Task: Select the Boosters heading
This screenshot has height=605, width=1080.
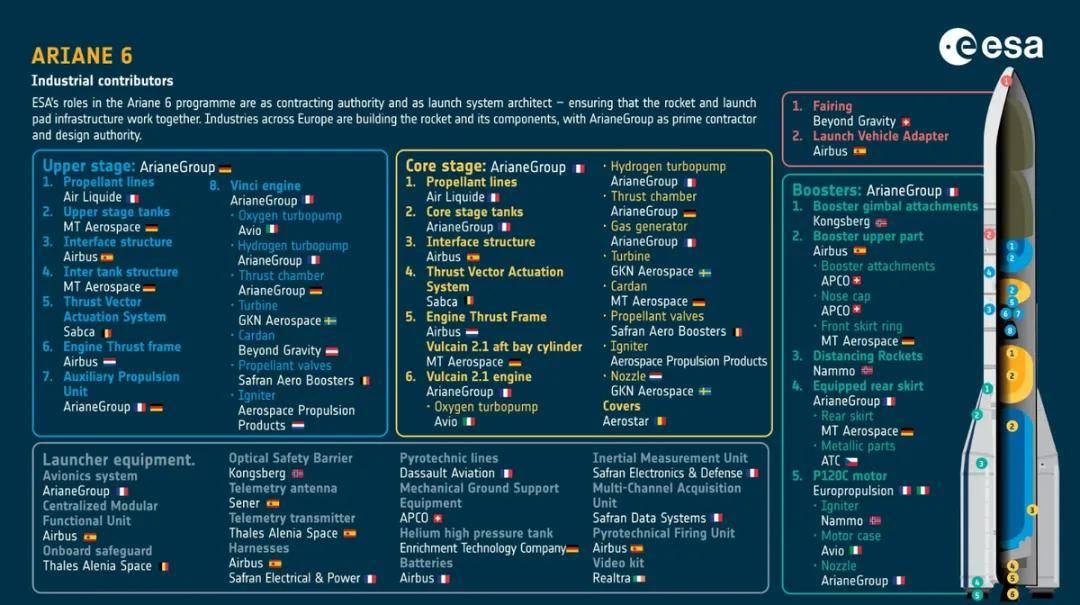Action: 827,190
